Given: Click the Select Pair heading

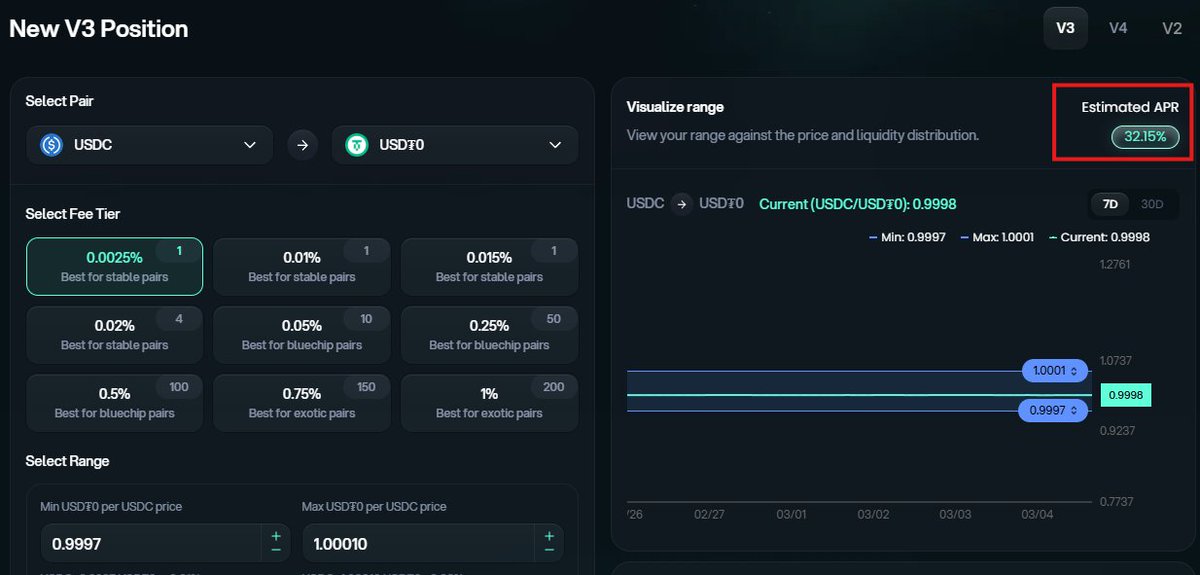Looking at the screenshot, I should coord(60,101).
